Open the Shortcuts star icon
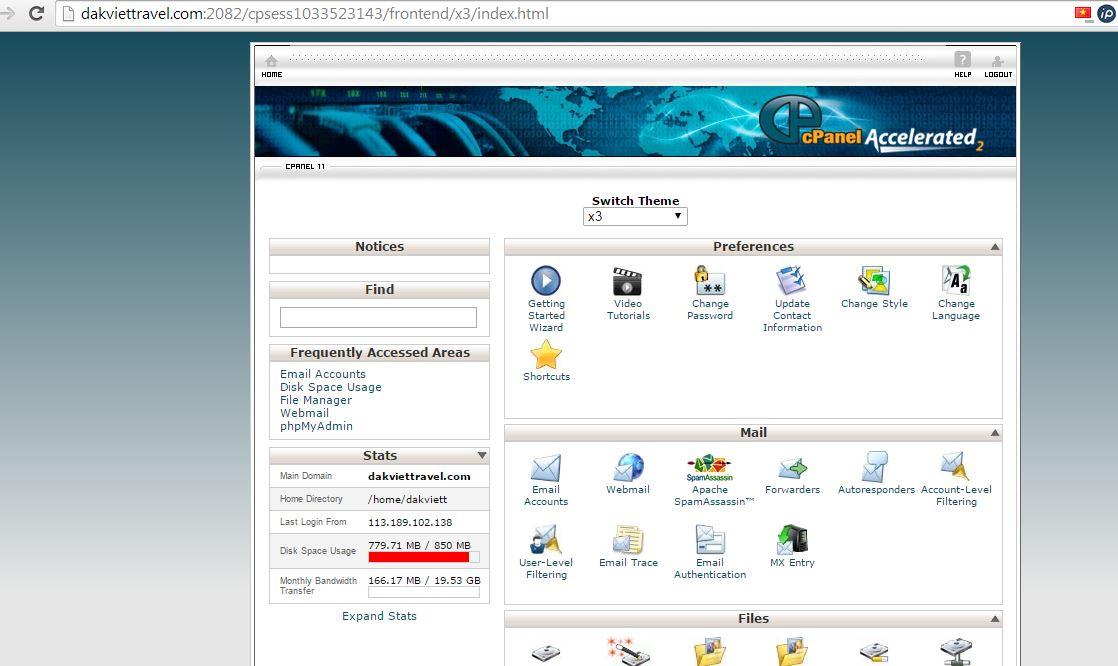 tap(546, 354)
